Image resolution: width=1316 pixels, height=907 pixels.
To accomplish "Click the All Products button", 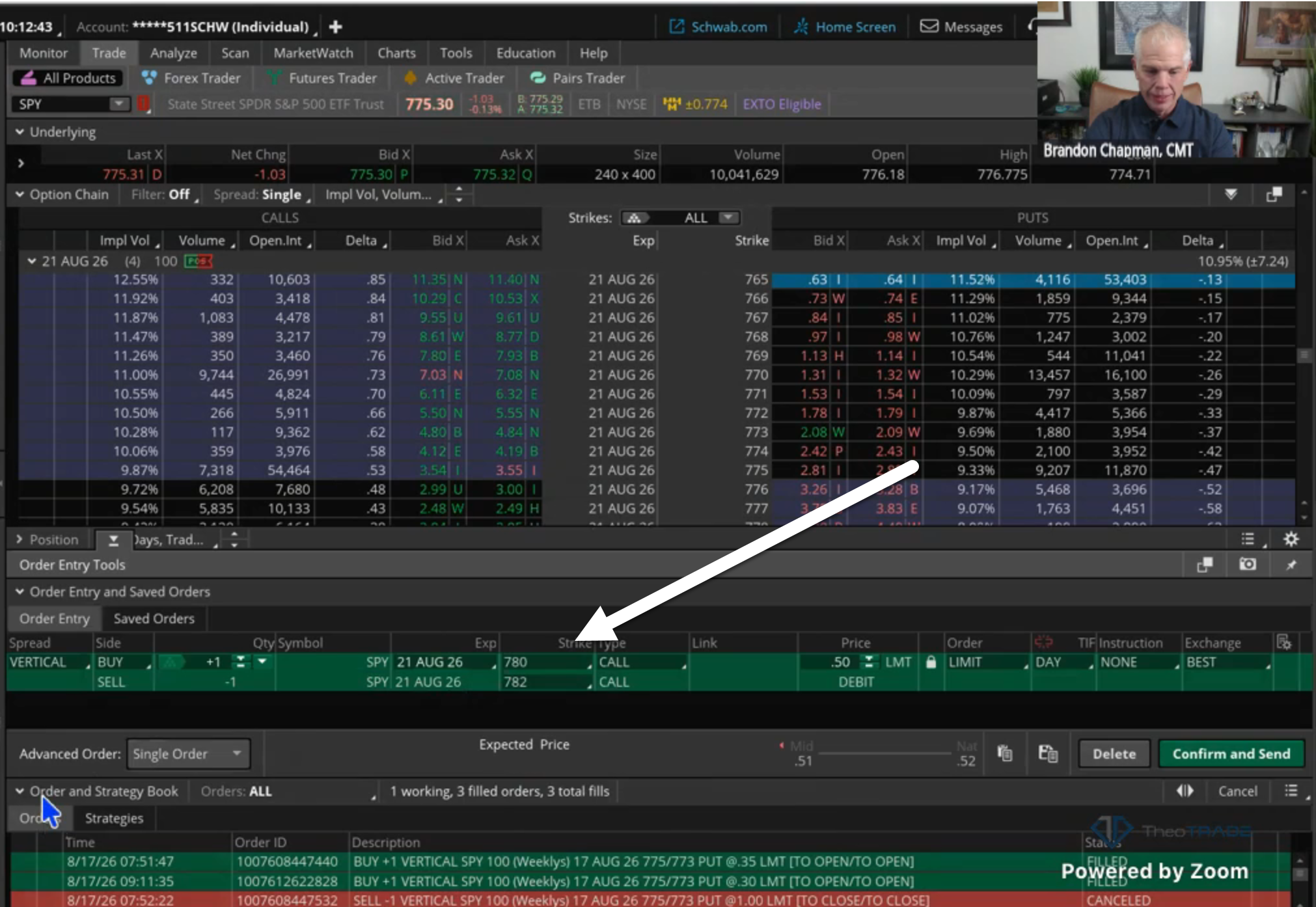I will coord(68,78).
